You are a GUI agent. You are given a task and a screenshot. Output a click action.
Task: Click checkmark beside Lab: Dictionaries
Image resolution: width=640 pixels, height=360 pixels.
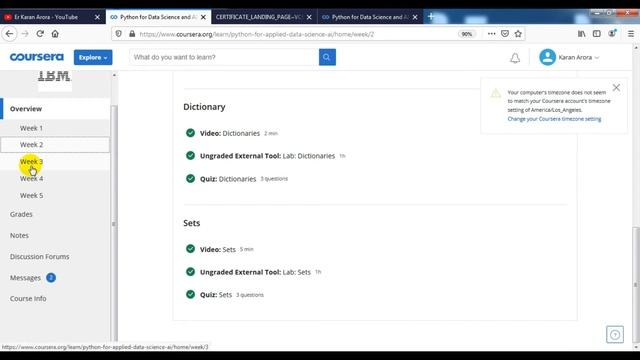(190, 156)
